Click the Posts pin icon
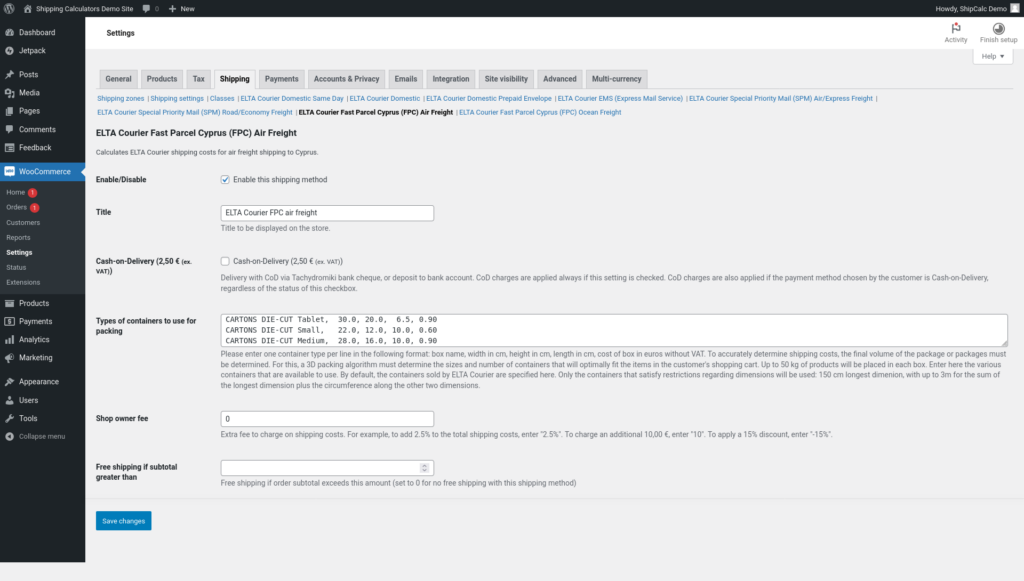The image size is (1024, 581). 10,74
